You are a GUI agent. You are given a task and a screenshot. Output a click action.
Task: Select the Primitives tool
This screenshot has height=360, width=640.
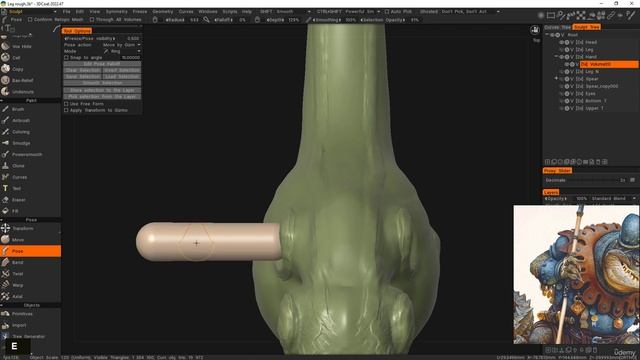point(22,314)
